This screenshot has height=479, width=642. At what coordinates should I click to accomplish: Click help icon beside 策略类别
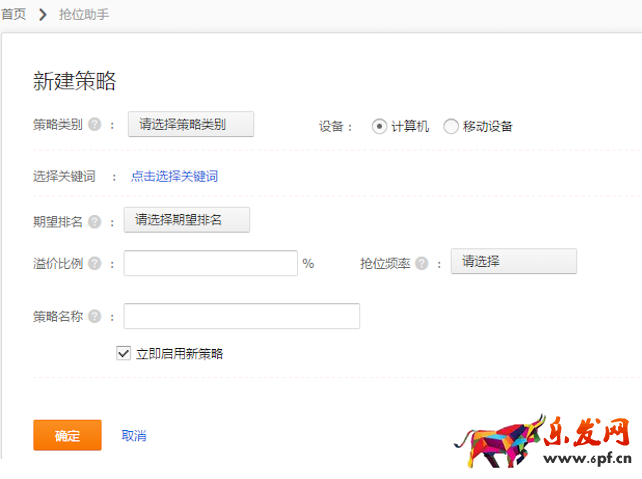(95, 125)
